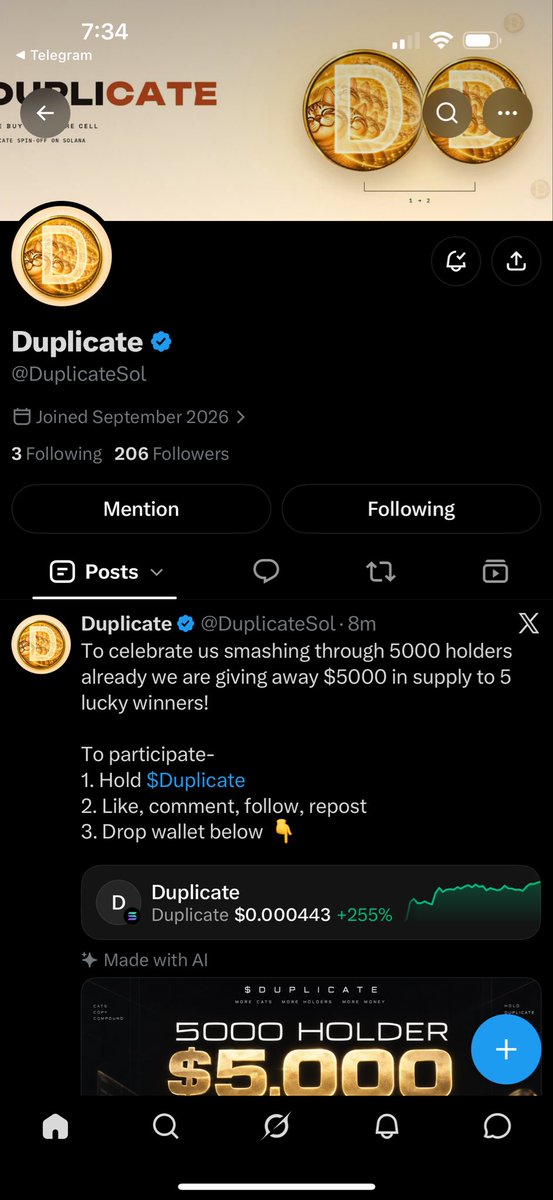This screenshot has width=553, height=1200.
Task: Expand the Posts dropdown chevron
Action: pos(156,572)
